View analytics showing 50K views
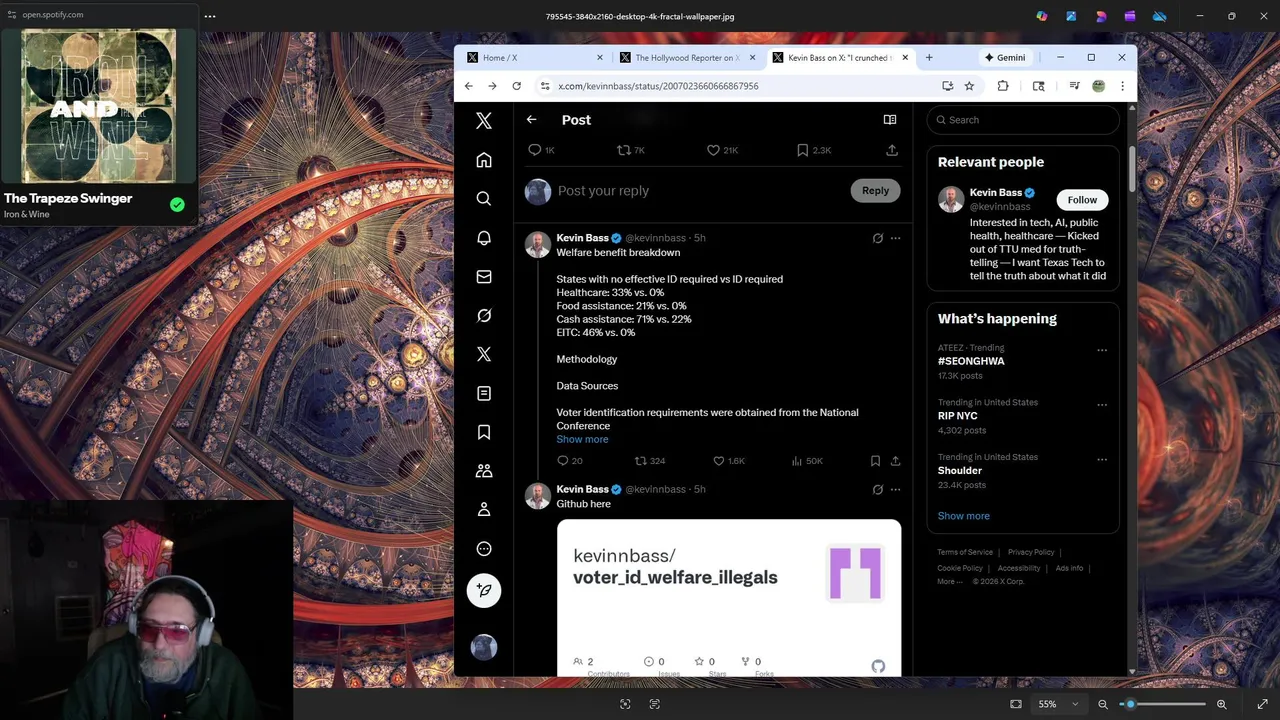 (807, 461)
